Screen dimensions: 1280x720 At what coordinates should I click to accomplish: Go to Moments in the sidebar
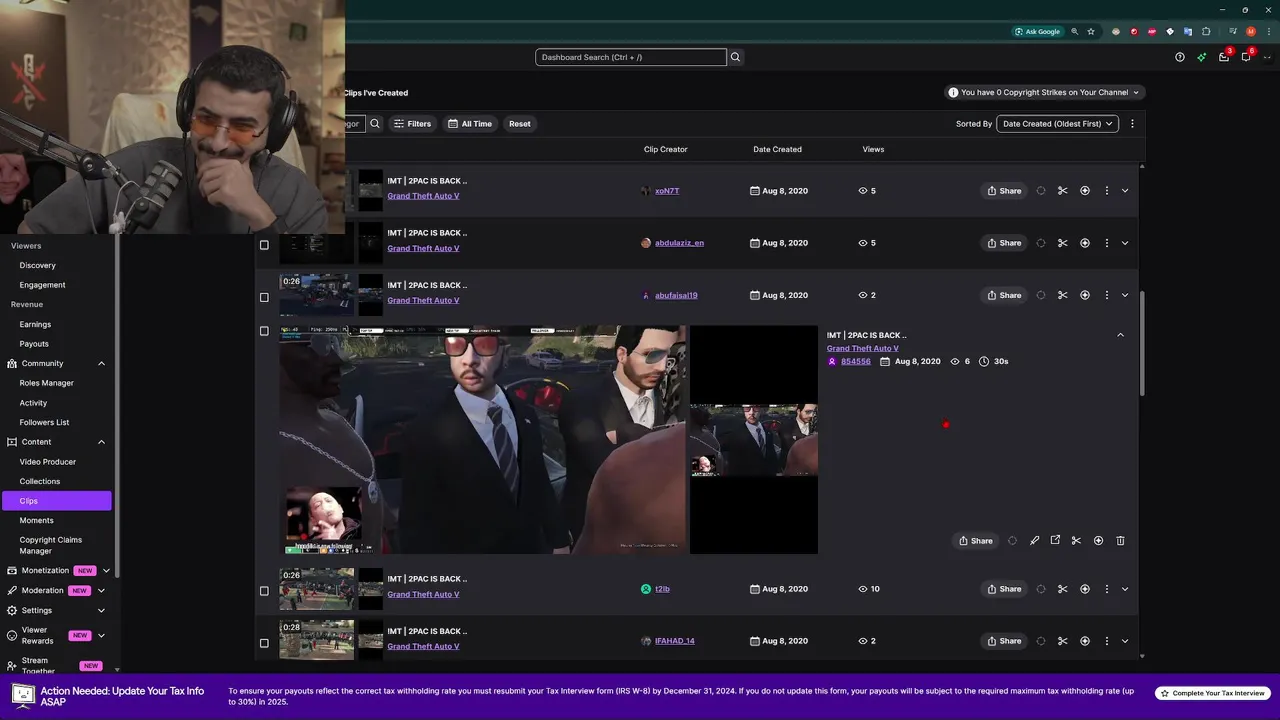click(x=36, y=520)
